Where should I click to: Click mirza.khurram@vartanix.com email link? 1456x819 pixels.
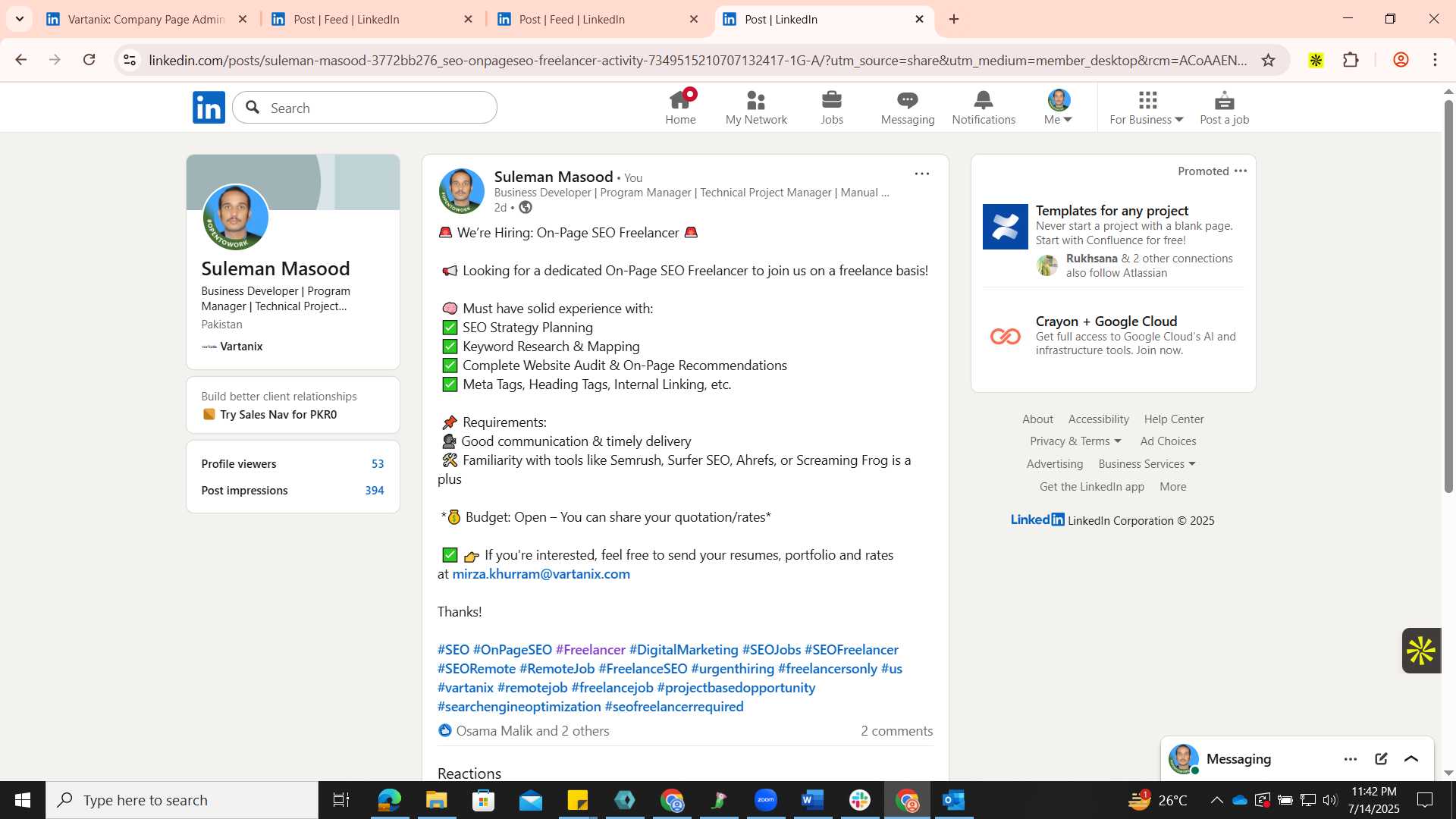tap(541, 574)
